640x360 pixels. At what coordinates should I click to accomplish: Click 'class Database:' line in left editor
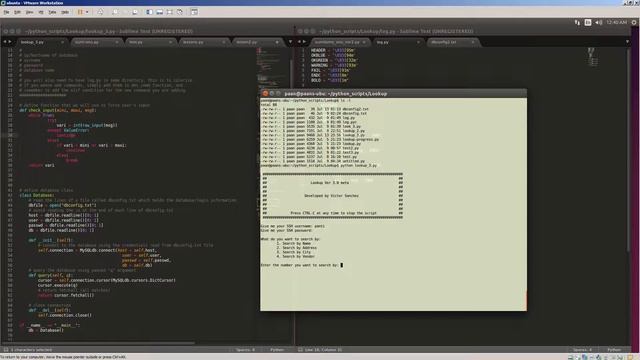[37, 195]
